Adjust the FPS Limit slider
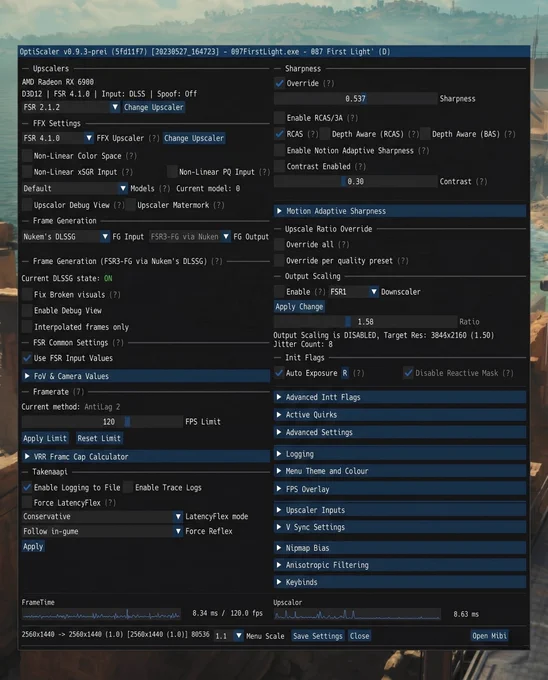The width and height of the screenshot is (548, 680). pos(102,422)
